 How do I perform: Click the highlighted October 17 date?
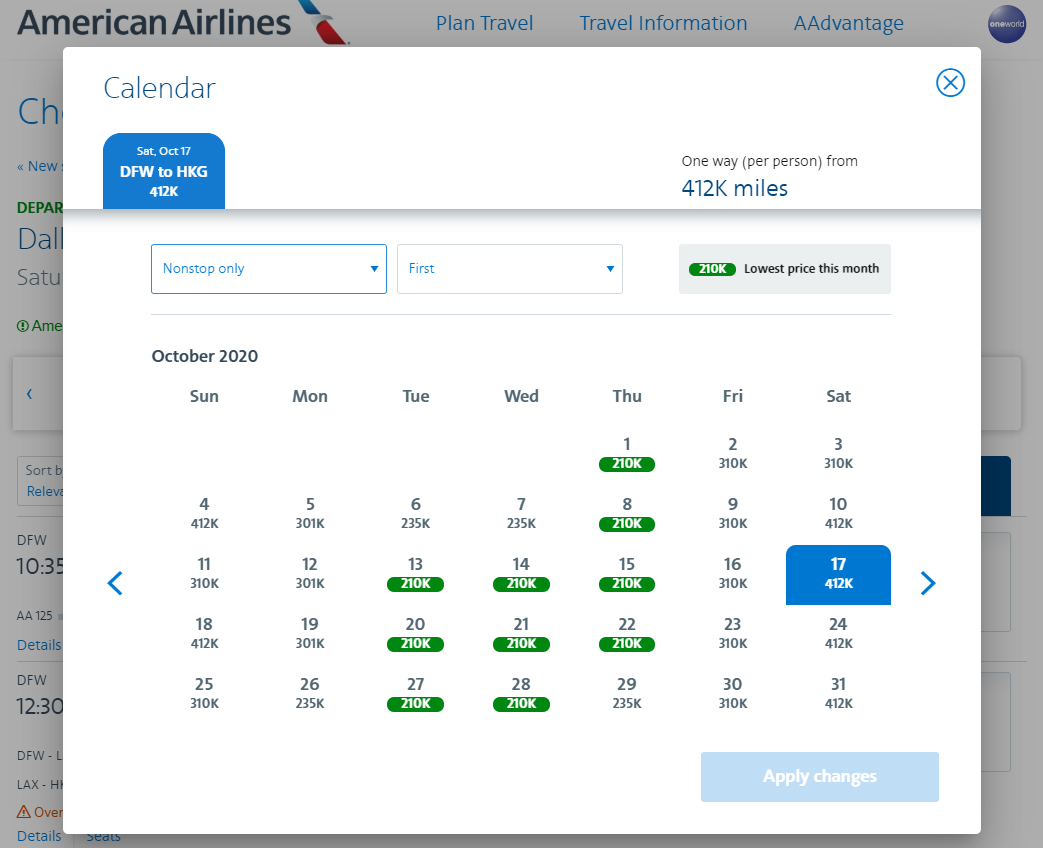tap(838, 574)
